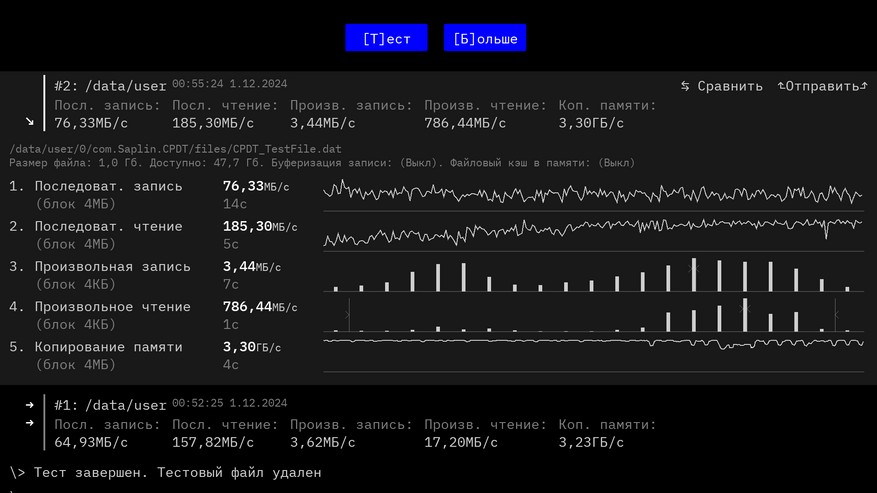The height and width of the screenshot is (493, 877).
Task: Click the random read bar chart
Action: click(592, 314)
